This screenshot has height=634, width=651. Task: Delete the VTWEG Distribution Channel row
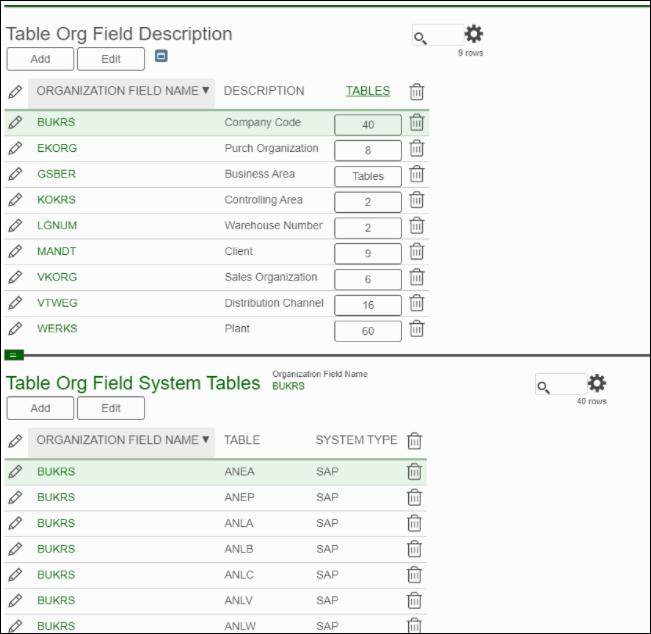416,303
